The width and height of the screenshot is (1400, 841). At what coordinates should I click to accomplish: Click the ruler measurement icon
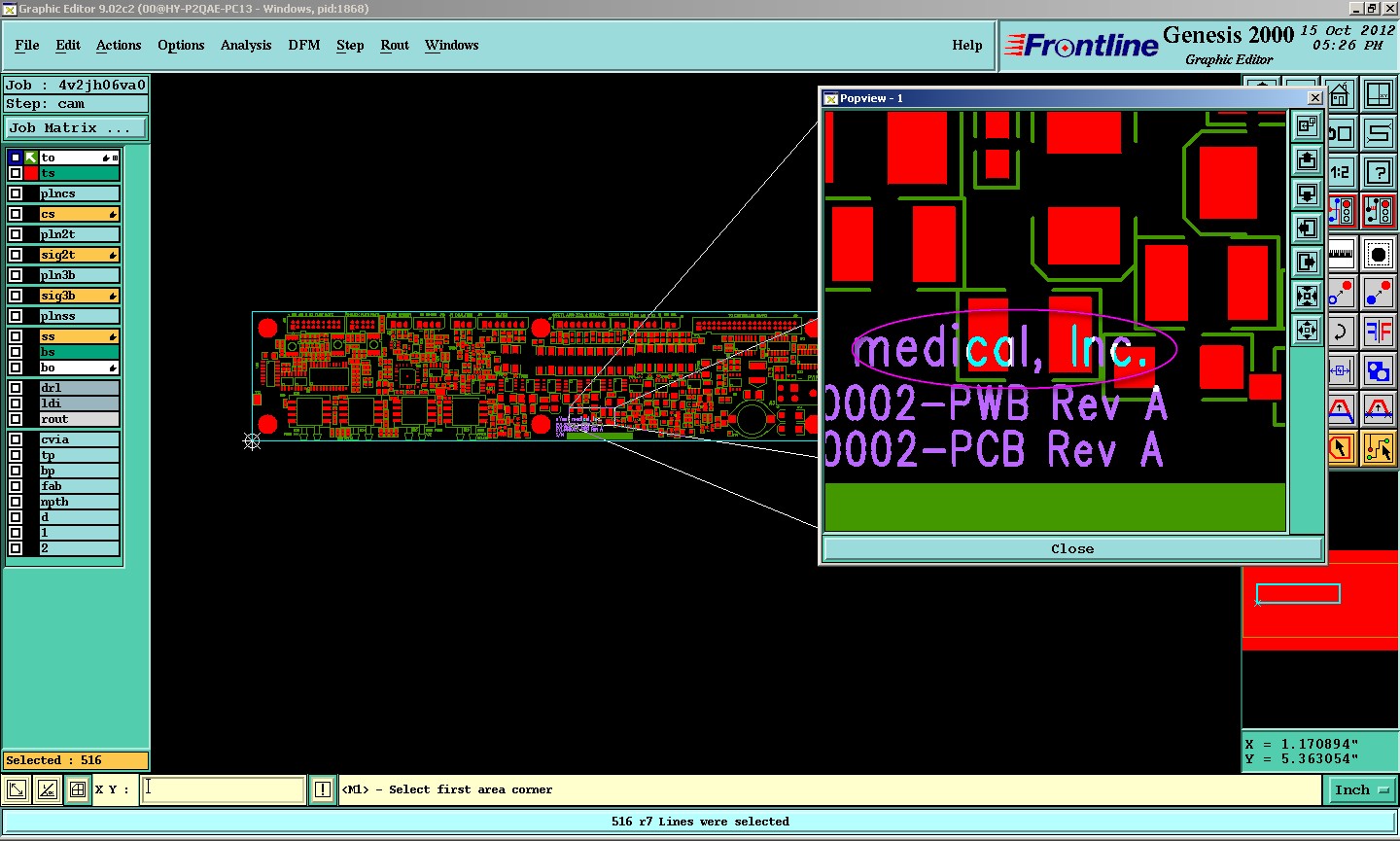[1342, 254]
